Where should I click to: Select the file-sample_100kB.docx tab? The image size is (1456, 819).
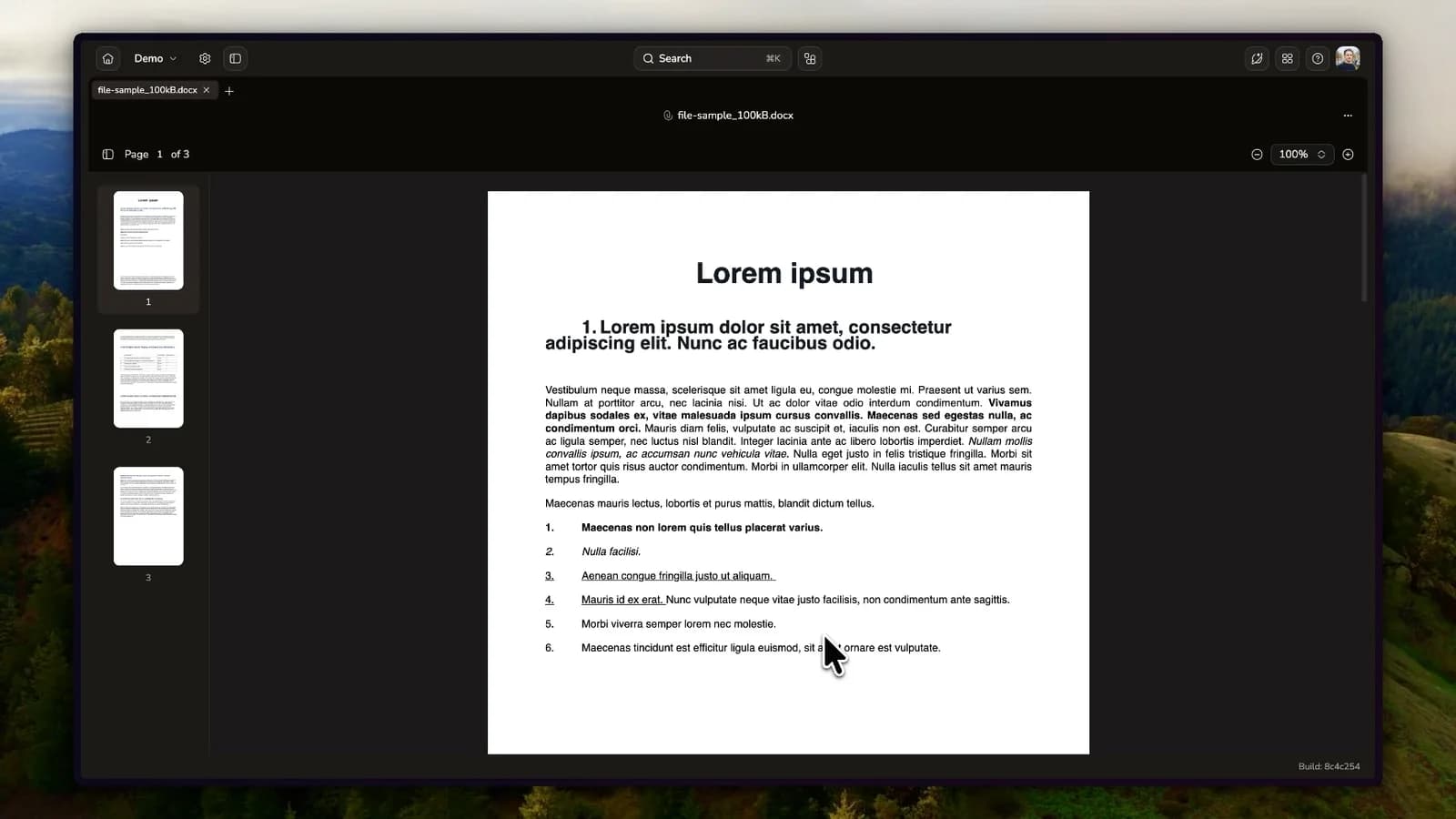click(x=147, y=90)
